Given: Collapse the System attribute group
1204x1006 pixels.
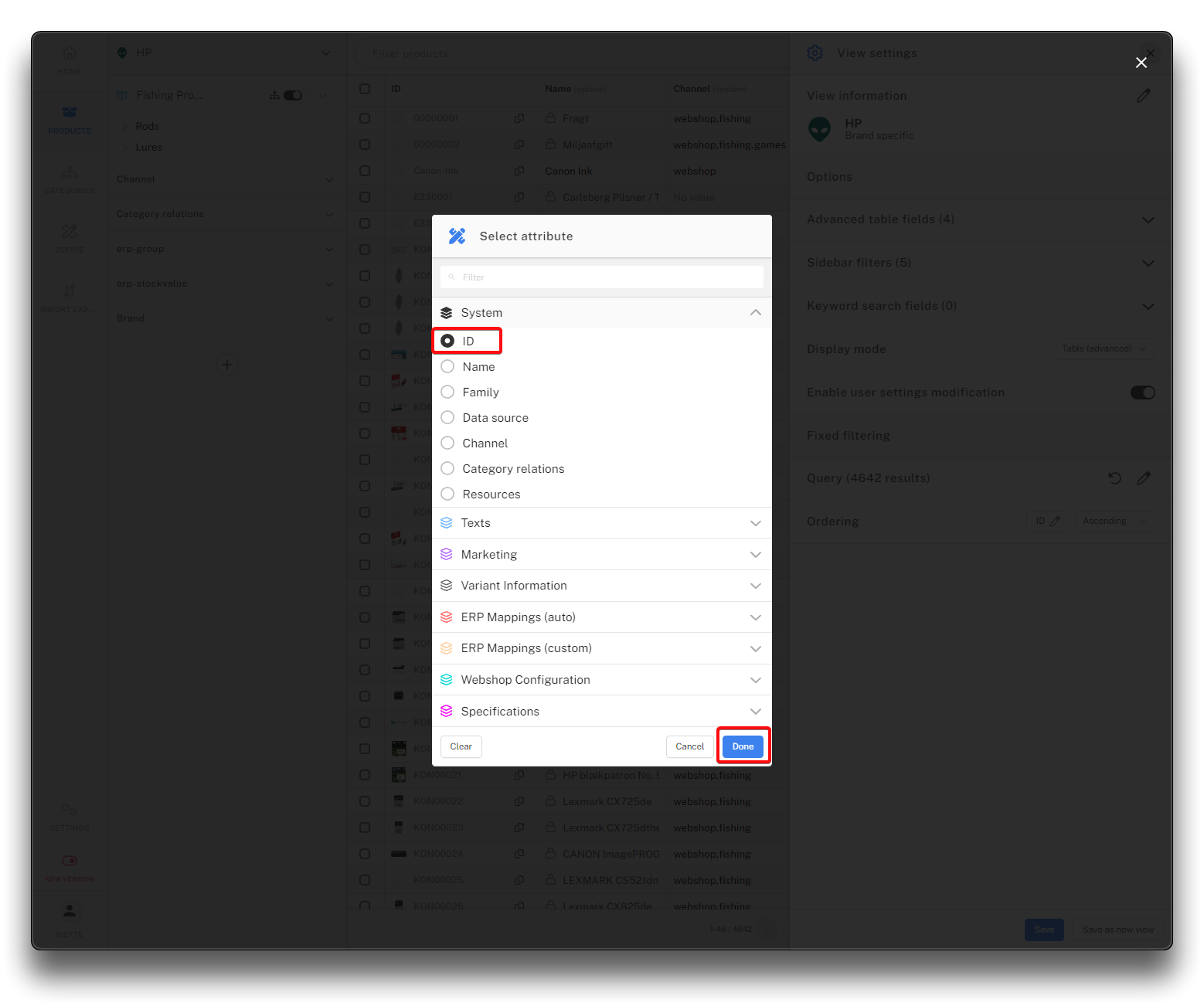Looking at the screenshot, I should coord(755,313).
